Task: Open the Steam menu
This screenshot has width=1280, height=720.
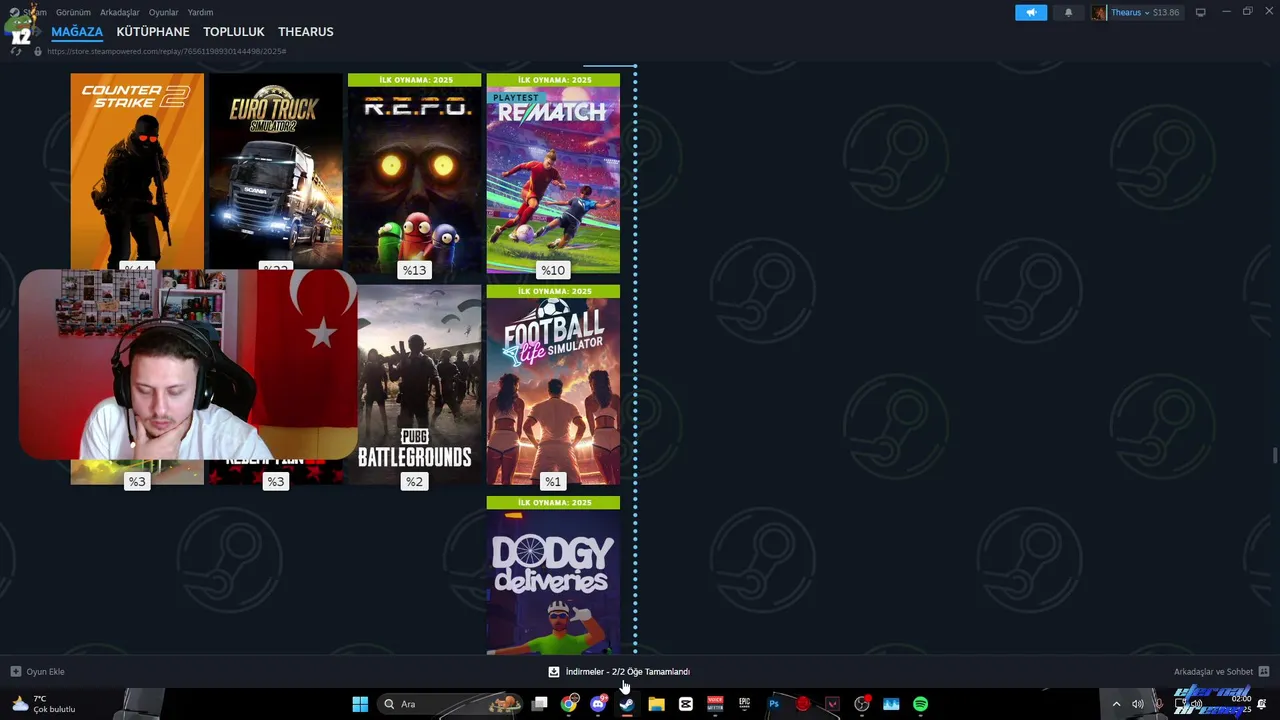Action: (35, 12)
